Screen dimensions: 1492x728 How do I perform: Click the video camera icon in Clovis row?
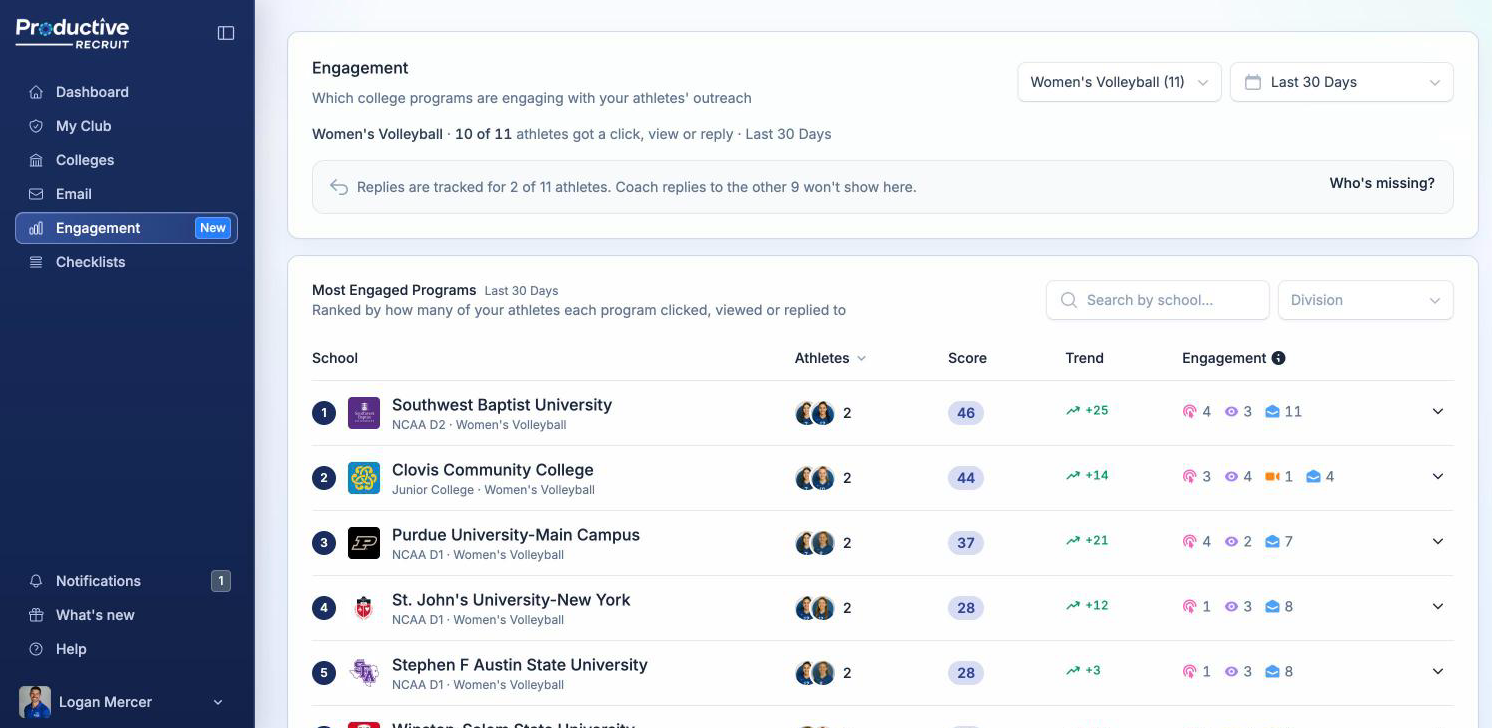(x=1272, y=476)
